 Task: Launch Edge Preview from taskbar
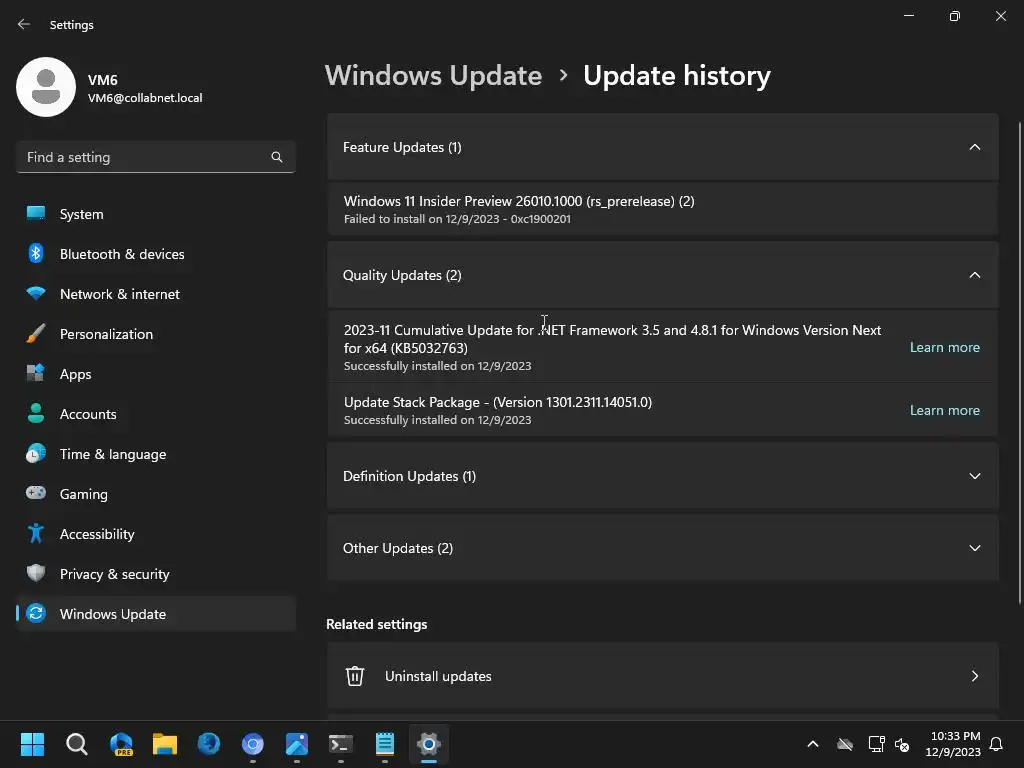(x=121, y=744)
